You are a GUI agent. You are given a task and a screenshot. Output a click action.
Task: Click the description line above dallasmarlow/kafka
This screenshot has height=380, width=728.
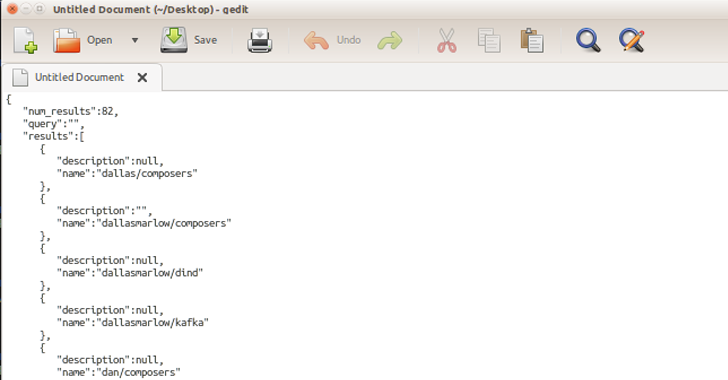(110, 310)
